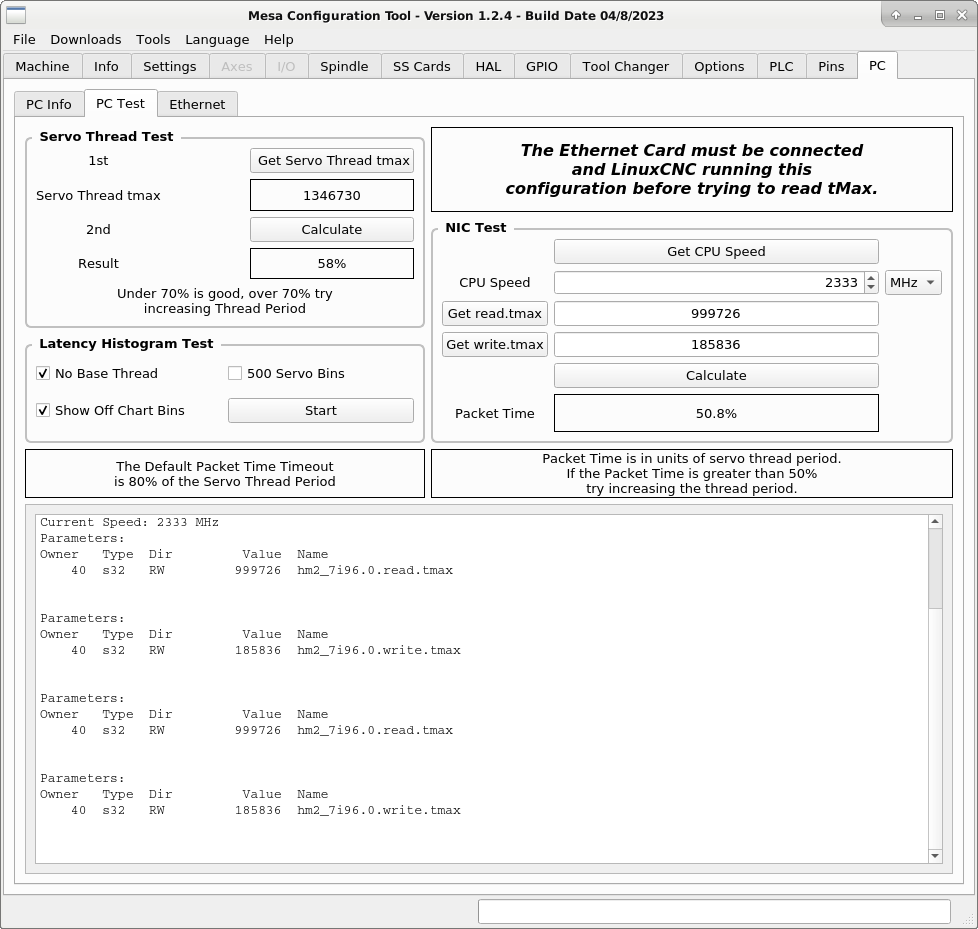Switch to the Pins tab
The image size is (978, 929).
coord(831,66)
